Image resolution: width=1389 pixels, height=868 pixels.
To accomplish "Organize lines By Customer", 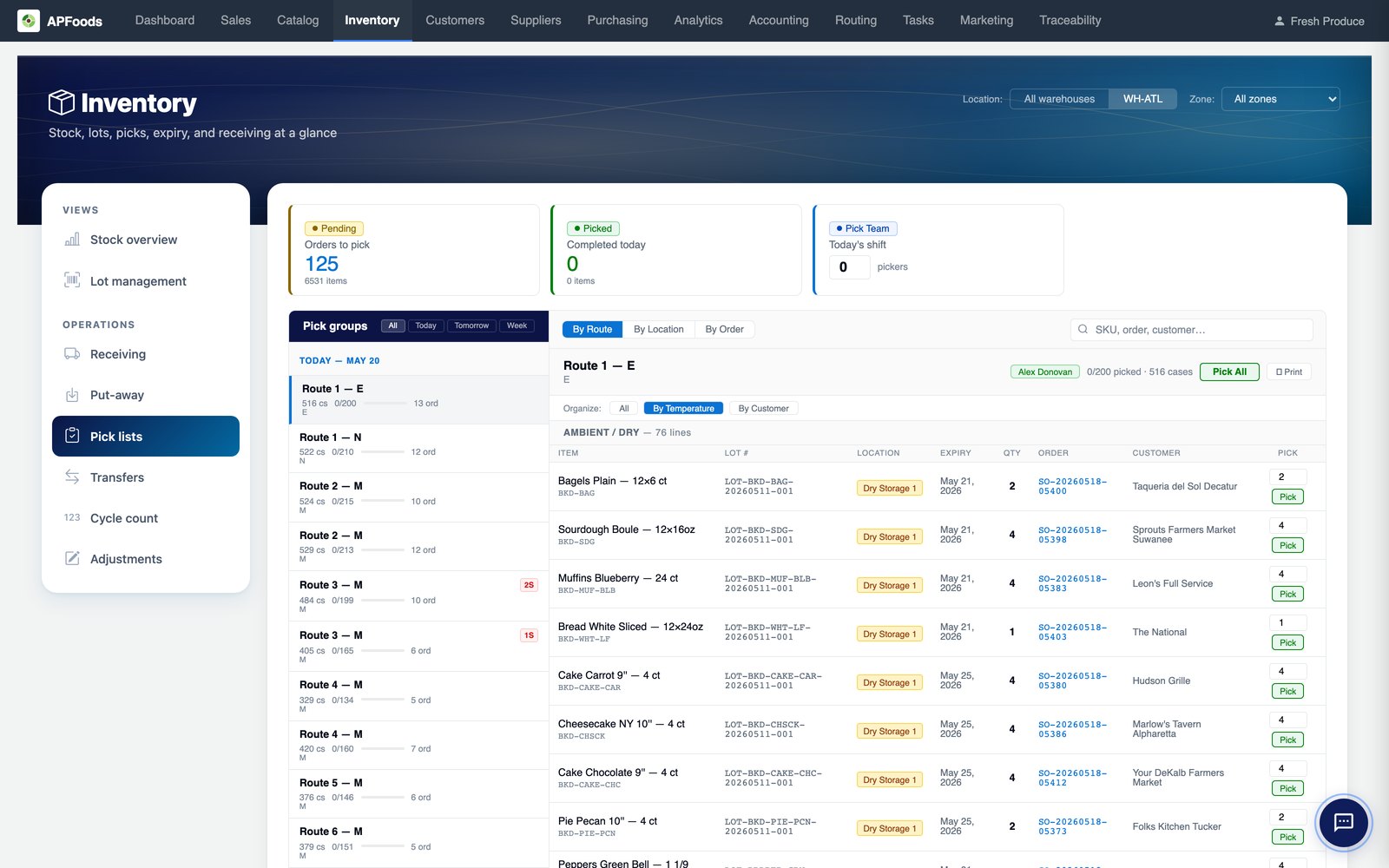I will (x=763, y=408).
